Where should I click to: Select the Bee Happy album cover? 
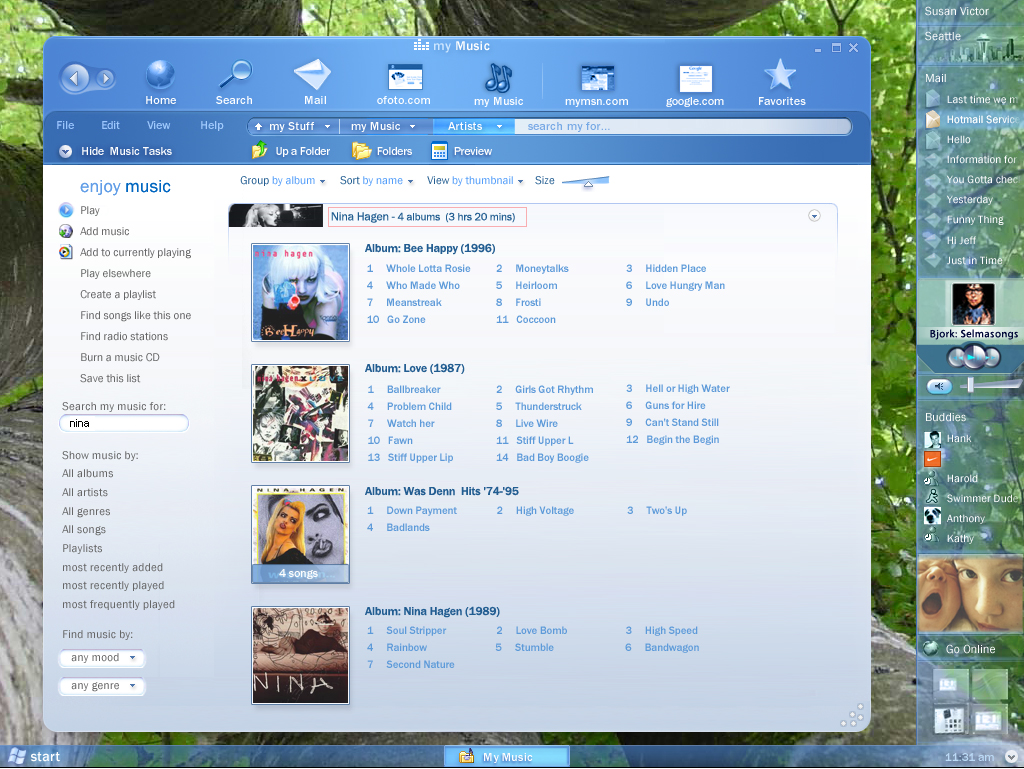[x=300, y=292]
